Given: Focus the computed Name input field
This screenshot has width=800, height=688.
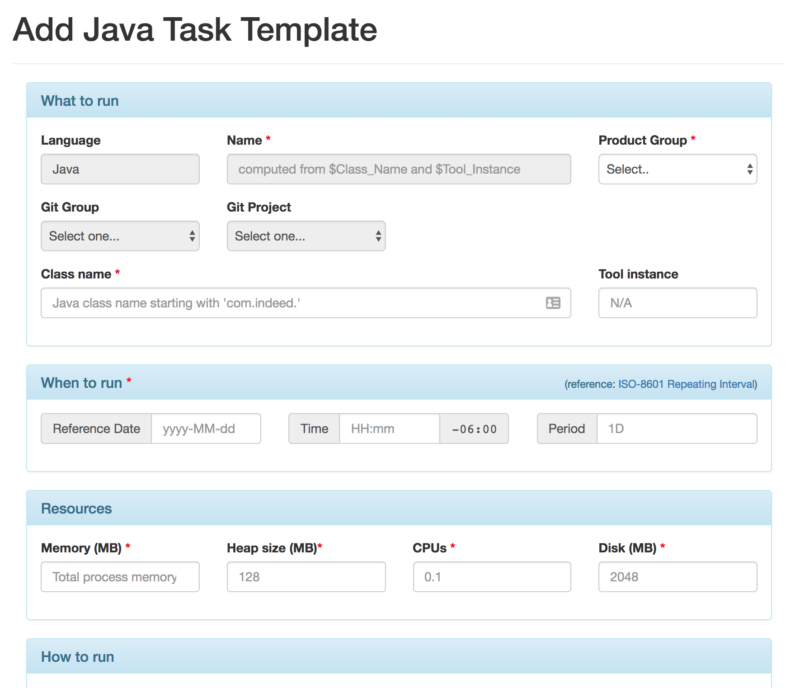Looking at the screenshot, I should pos(399,169).
